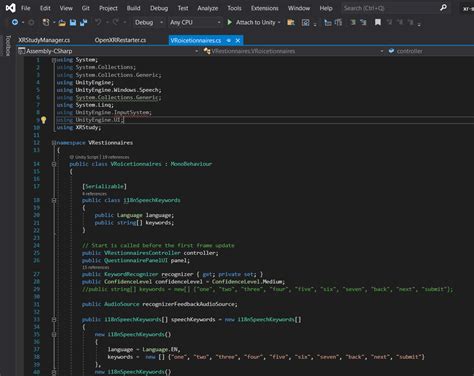Click the Open File folder icon

point(62,22)
